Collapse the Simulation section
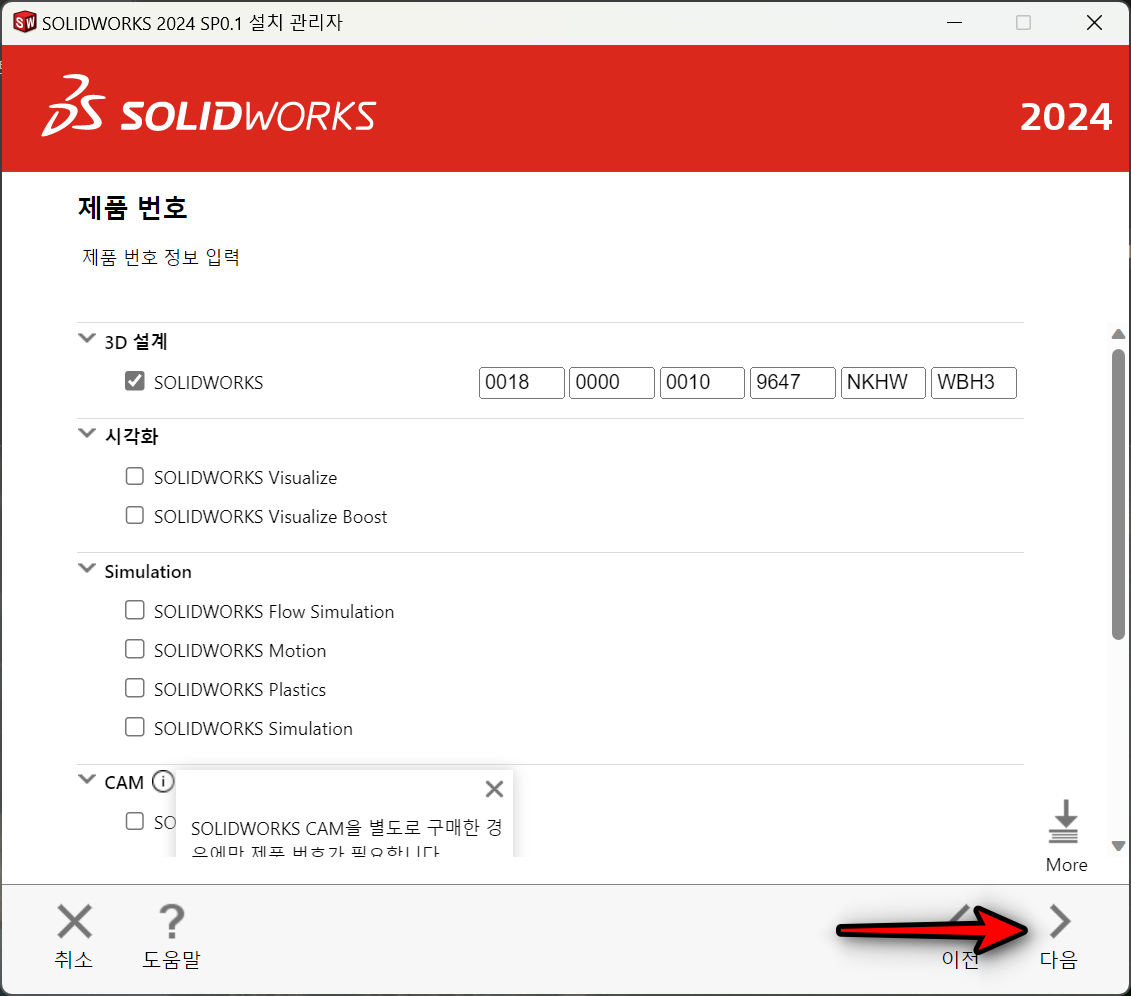 click(x=87, y=568)
